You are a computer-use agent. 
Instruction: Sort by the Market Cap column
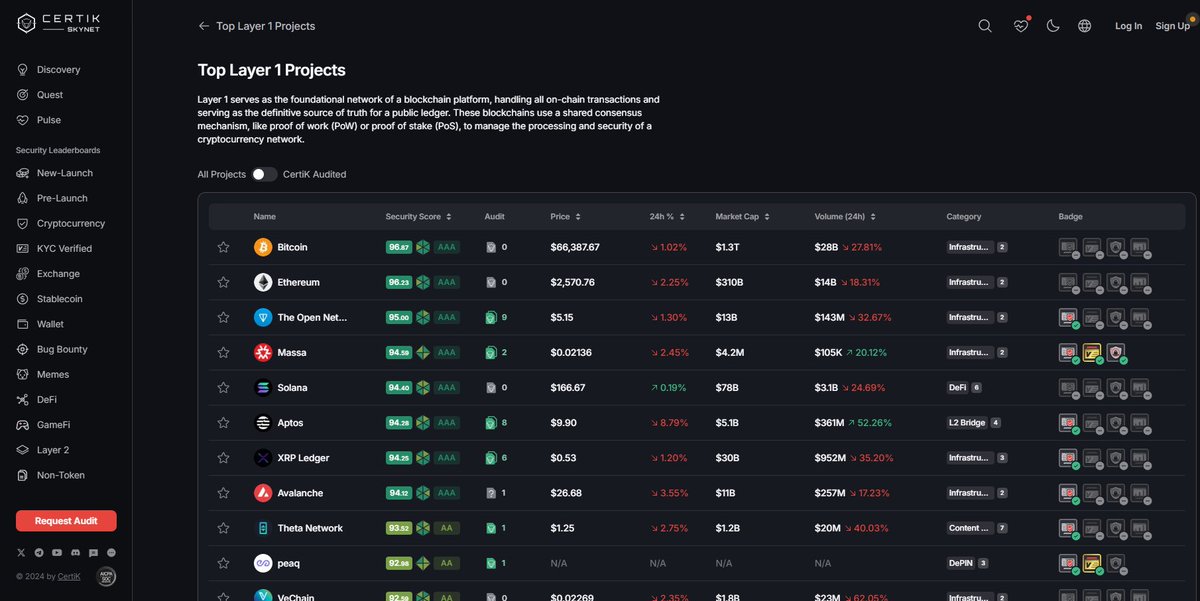[x=742, y=216]
